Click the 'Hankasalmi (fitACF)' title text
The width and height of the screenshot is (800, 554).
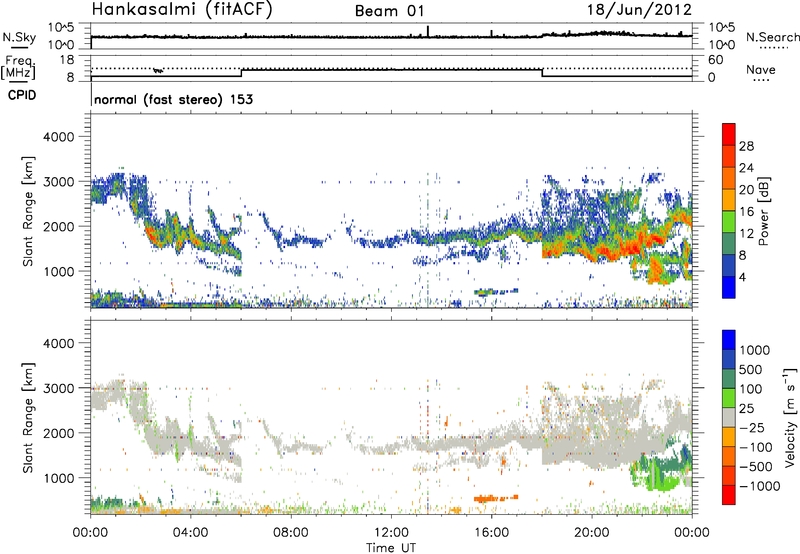182,10
